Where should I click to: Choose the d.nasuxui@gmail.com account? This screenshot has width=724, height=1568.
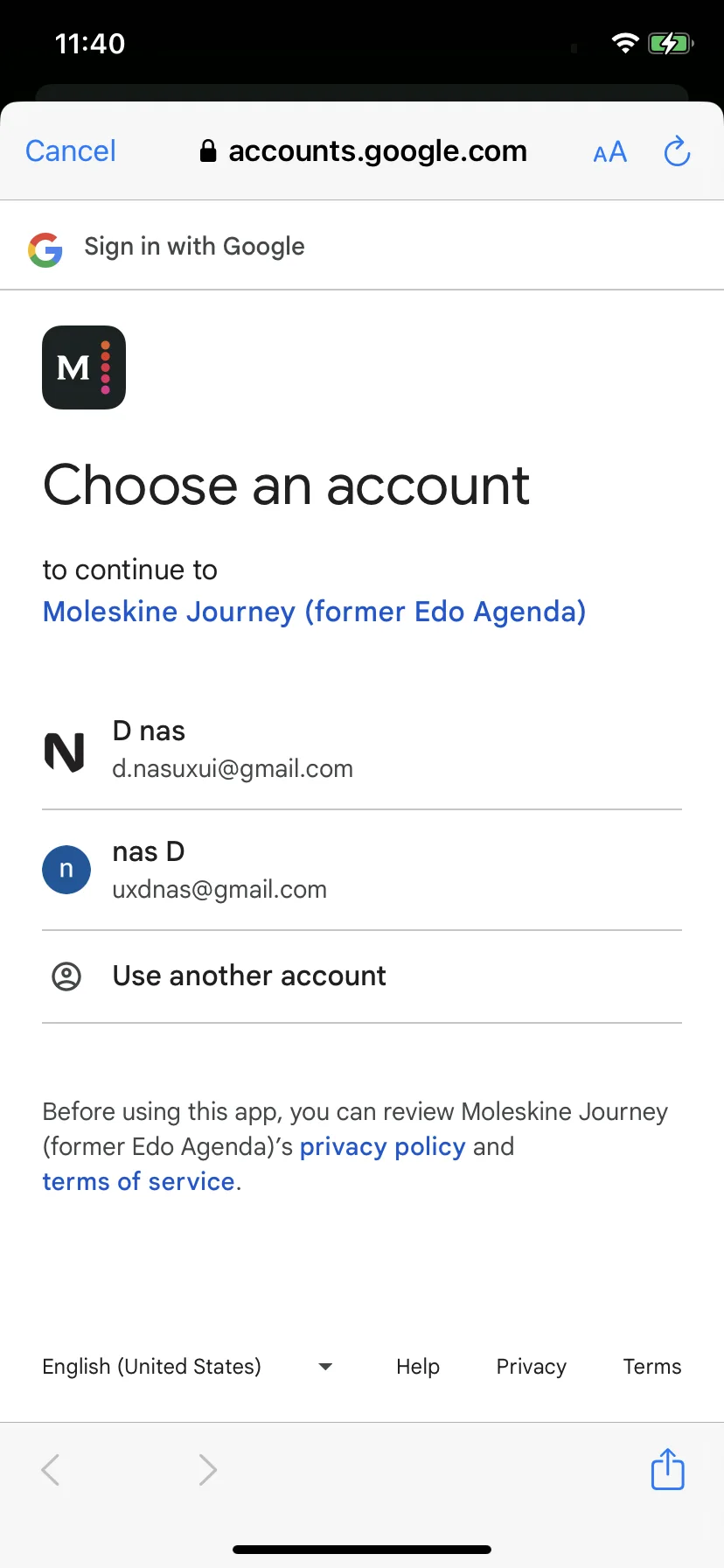pyautogui.click(x=362, y=750)
